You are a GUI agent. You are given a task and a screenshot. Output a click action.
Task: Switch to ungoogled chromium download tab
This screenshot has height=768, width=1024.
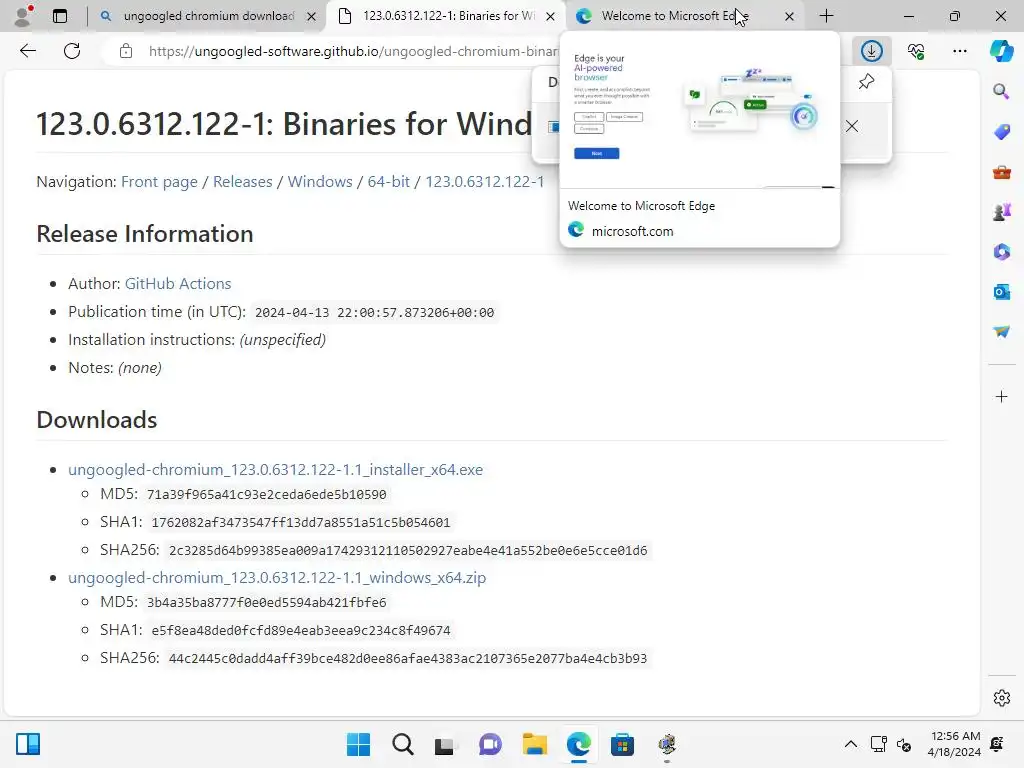coord(208,16)
